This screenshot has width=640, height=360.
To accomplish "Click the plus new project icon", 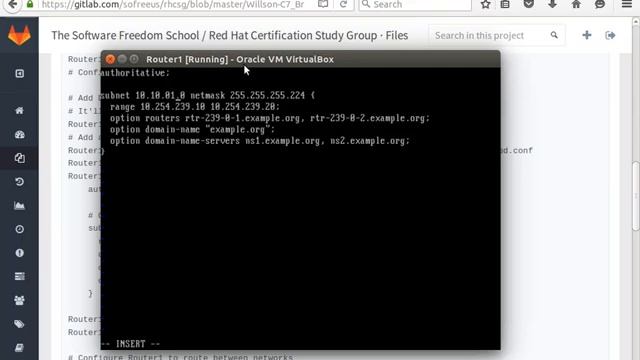I will point(587,35).
